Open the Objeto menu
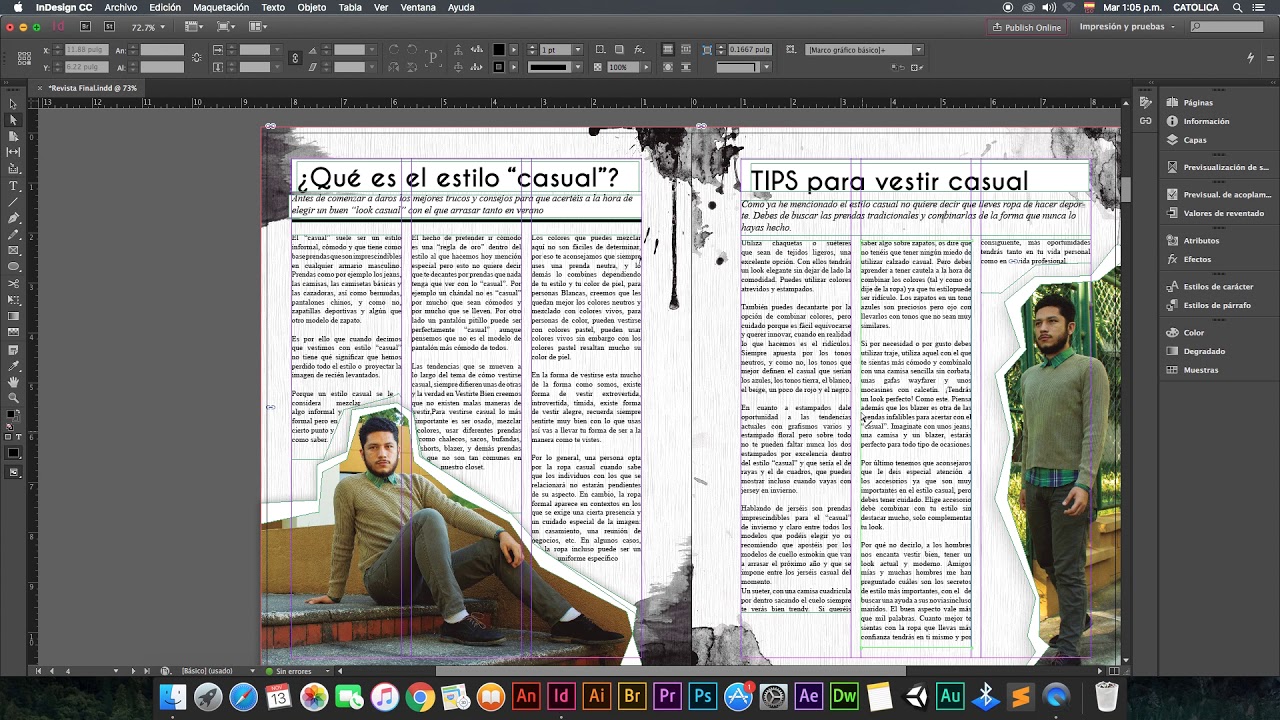This screenshot has width=1280, height=720. [x=311, y=7]
